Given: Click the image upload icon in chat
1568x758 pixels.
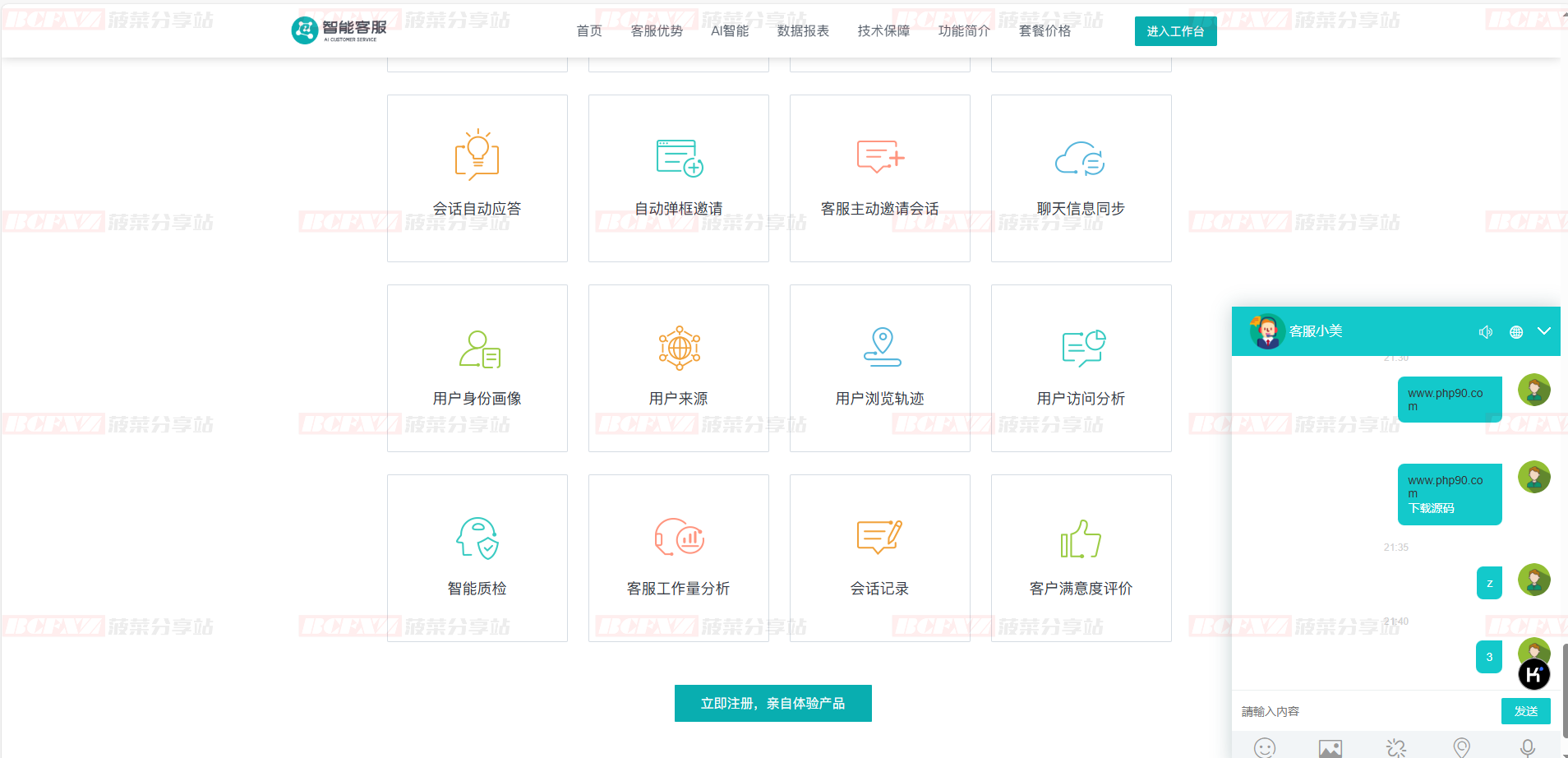Looking at the screenshot, I should (x=1330, y=747).
